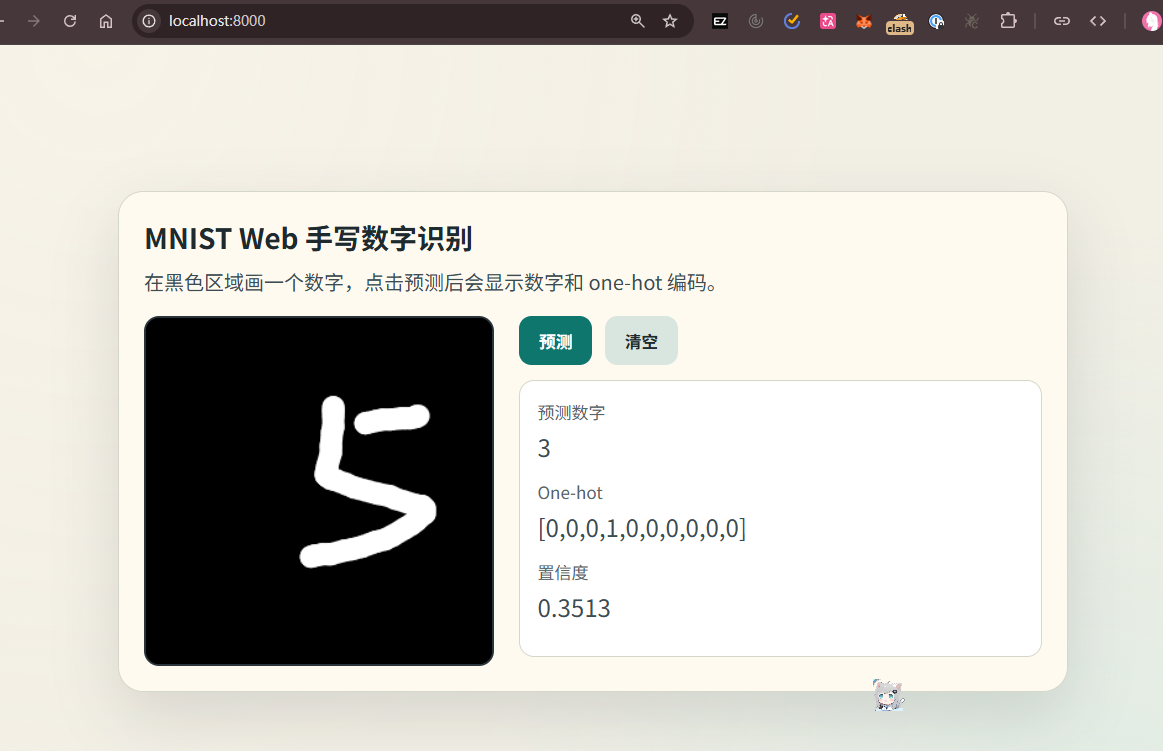Click the spiral extension icon

pos(756,21)
